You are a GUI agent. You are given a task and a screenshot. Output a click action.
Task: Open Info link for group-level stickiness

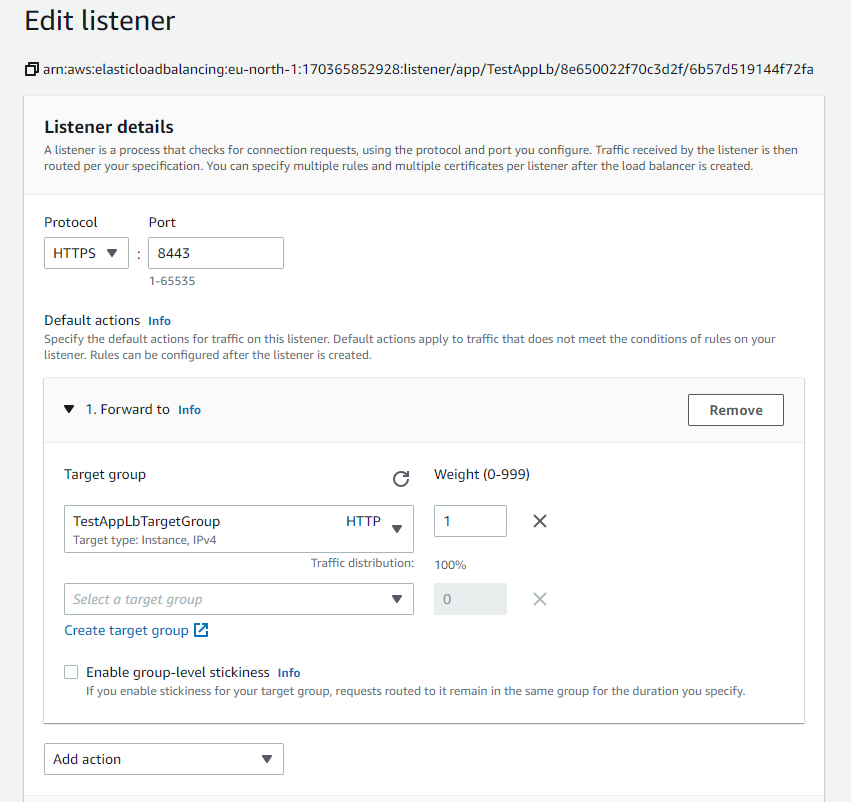(289, 673)
